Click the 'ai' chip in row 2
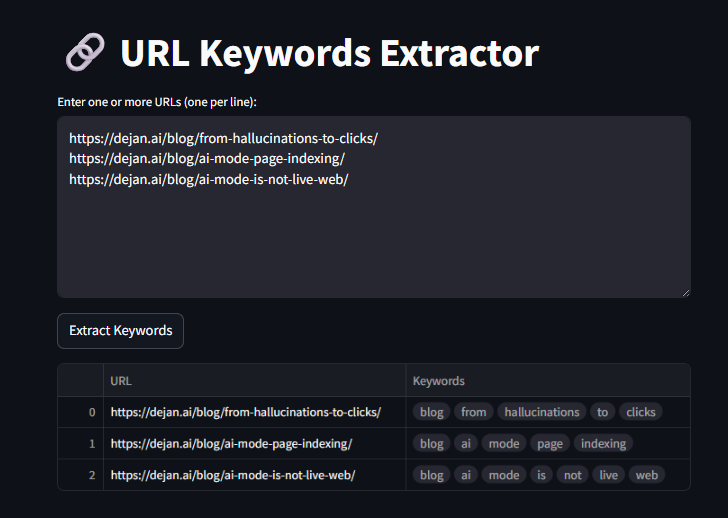This screenshot has height=518, width=728. (x=466, y=475)
